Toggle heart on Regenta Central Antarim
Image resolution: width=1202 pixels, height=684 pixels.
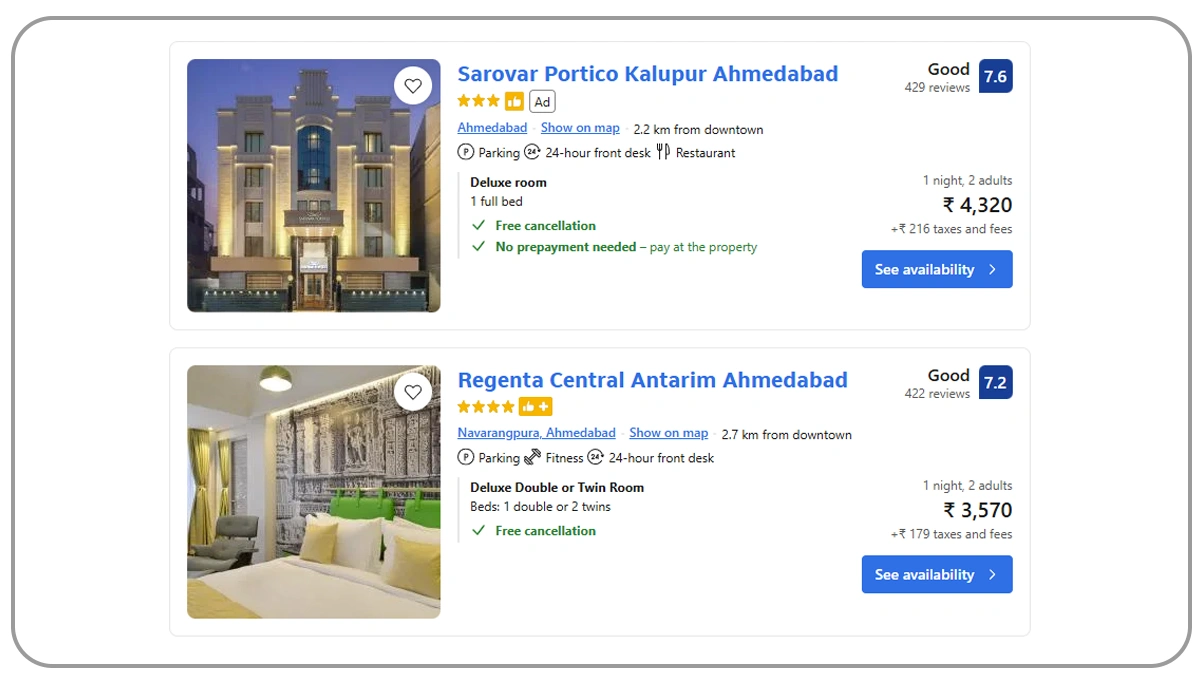point(413,391)
